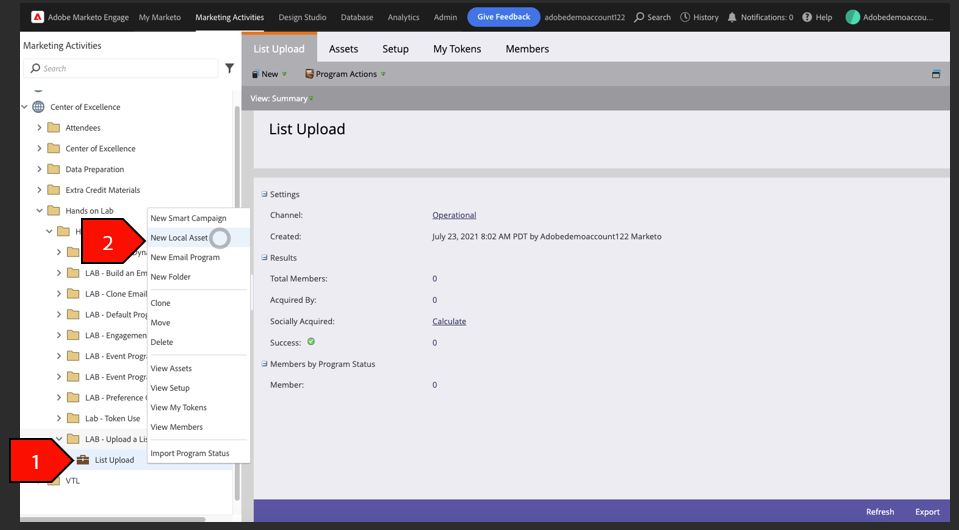Click the Attendees folder icon
Viewport: 959px width, 530px height.
(x=54, y=127)
